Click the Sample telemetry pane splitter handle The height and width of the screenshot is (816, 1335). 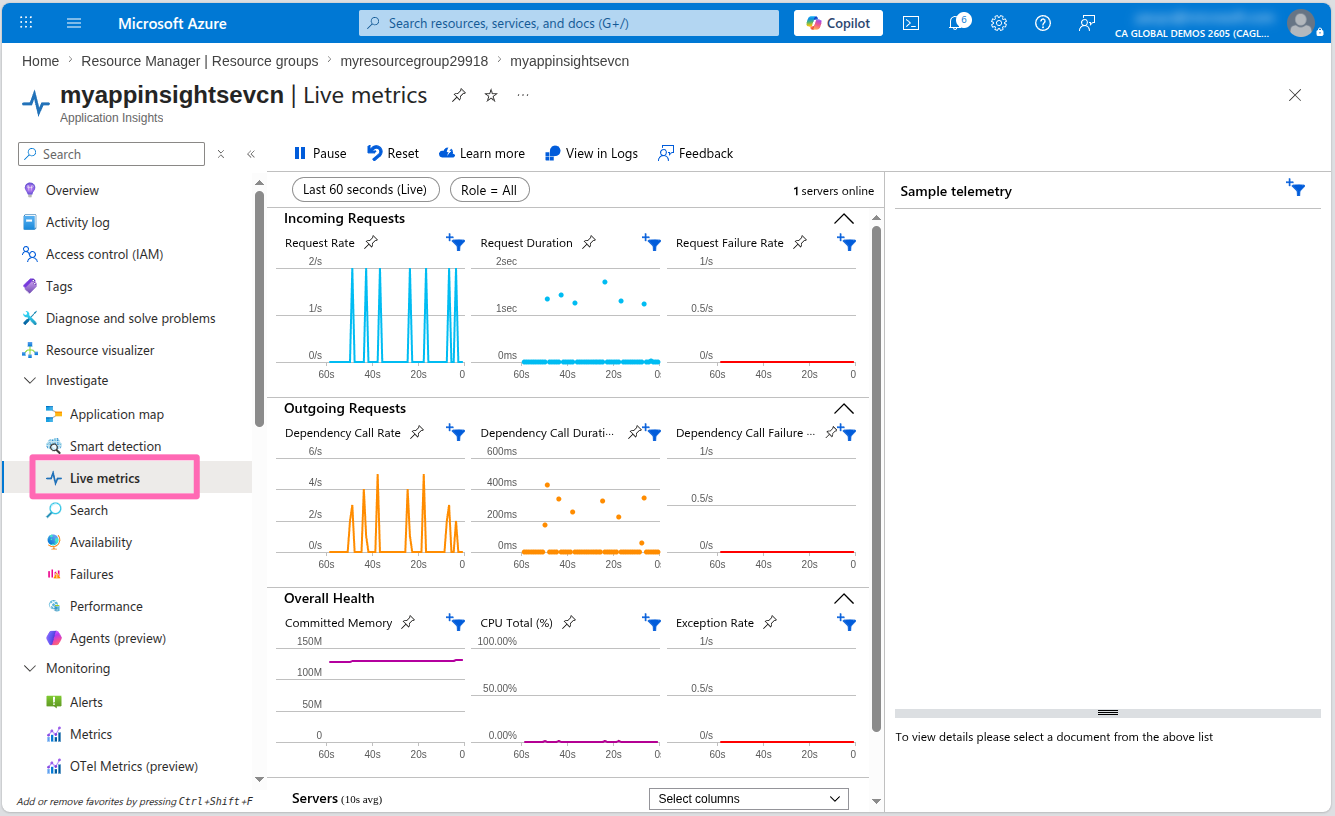pyautogui.click(x=1107, y=713)
